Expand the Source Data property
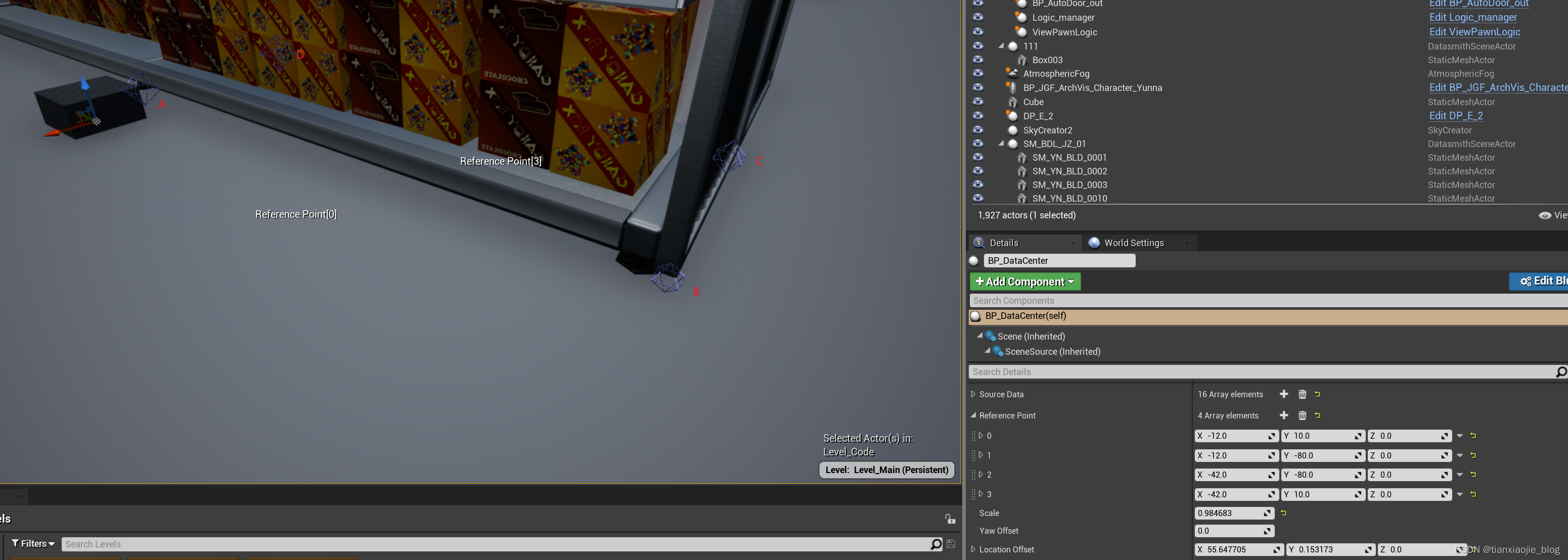Viewport: 1568px width, 560px height. coord(973,394)
